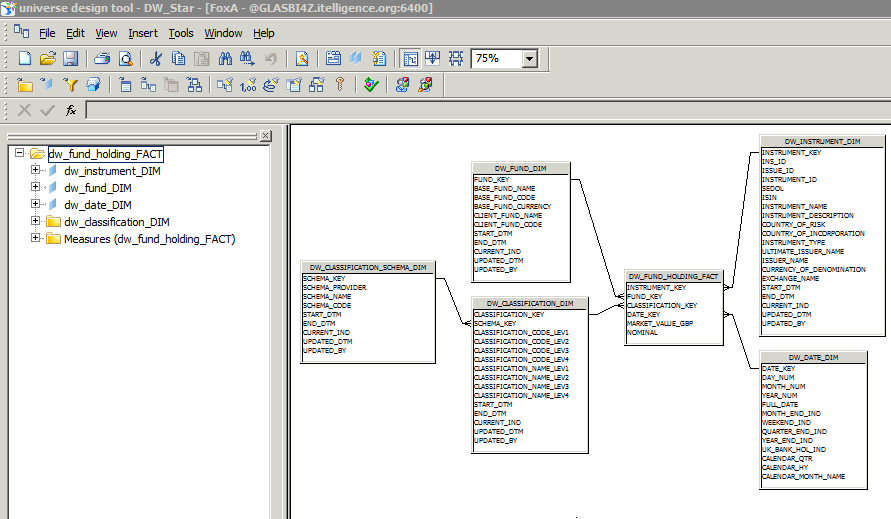891x519 pixels.
Task: Click the Detect Contexts icon
Action: point(317,85)
